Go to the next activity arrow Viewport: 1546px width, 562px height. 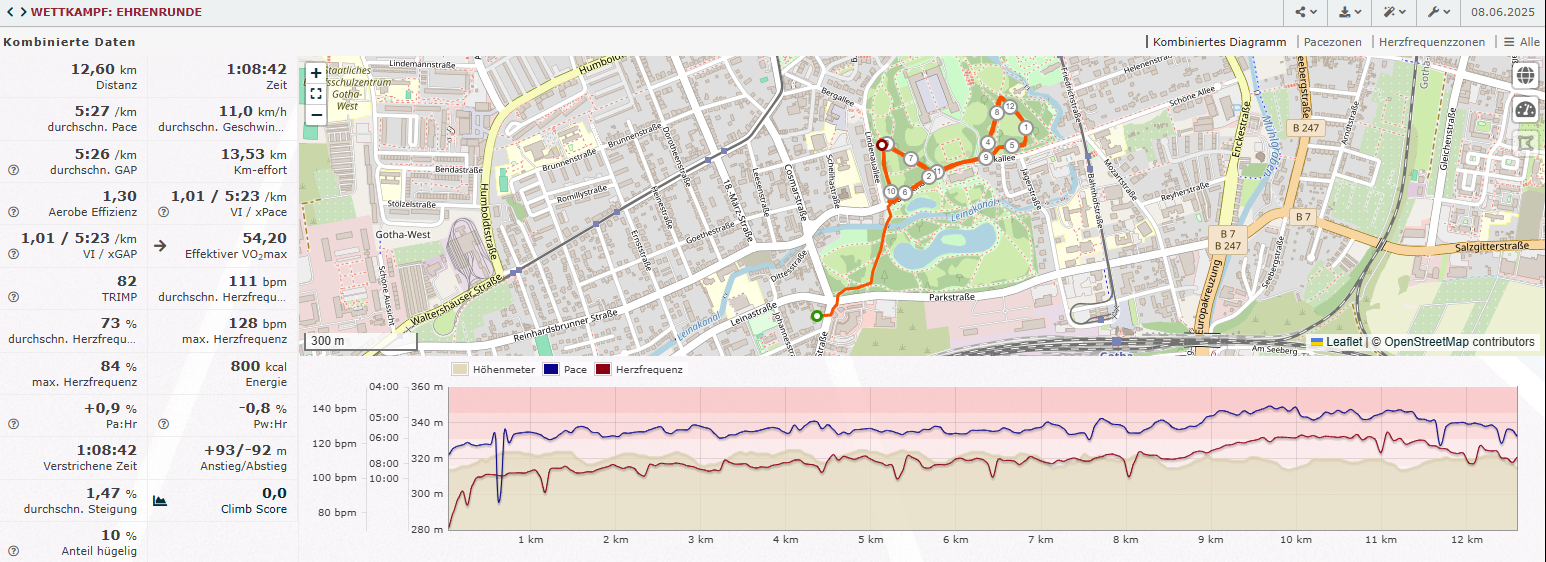click(21, 12)
